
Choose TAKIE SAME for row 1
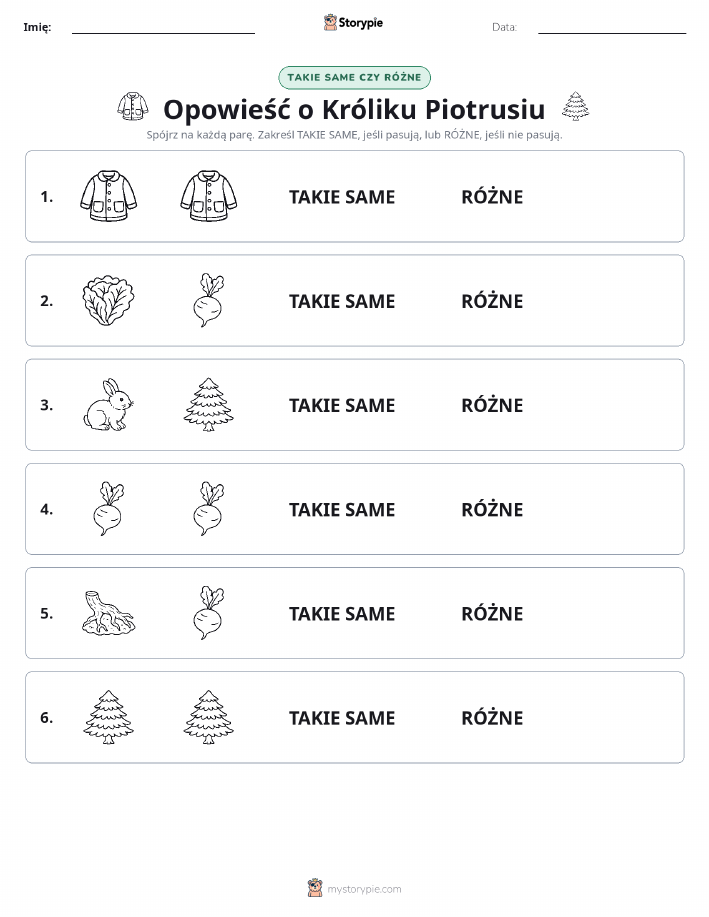342,197
